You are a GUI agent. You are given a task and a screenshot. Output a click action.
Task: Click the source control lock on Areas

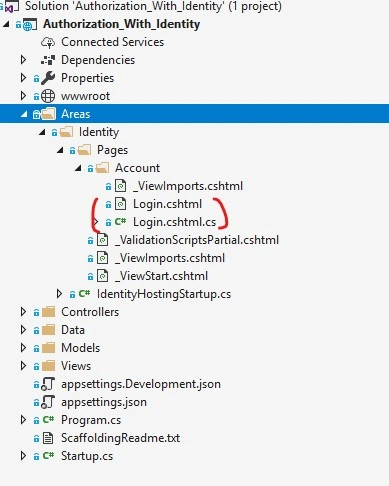36,115
